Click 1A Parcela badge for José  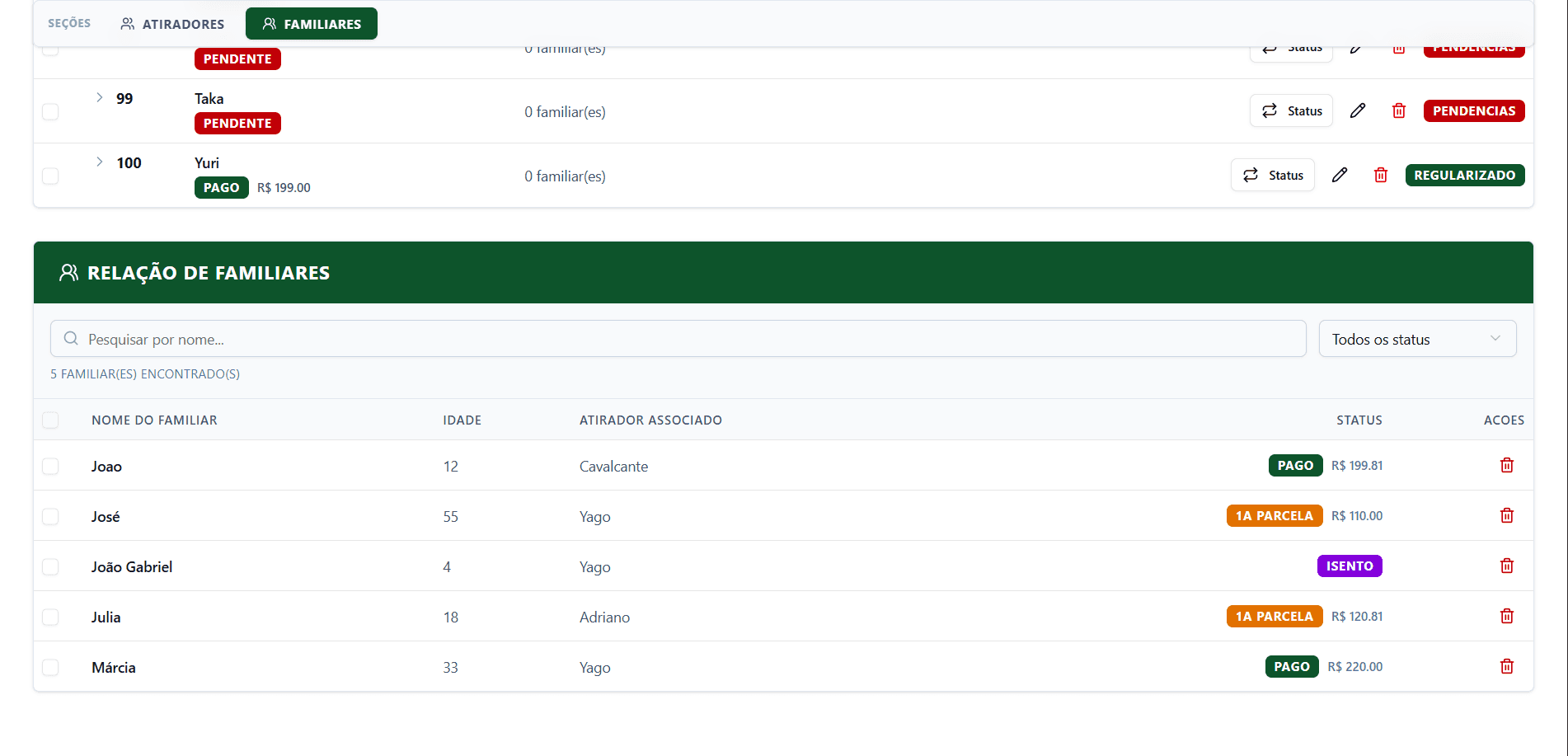(1275, 515)
